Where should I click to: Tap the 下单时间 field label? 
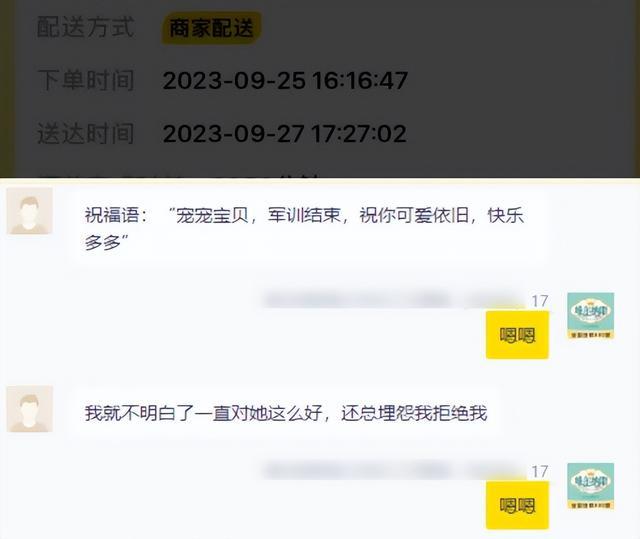[x=86, y=80]
